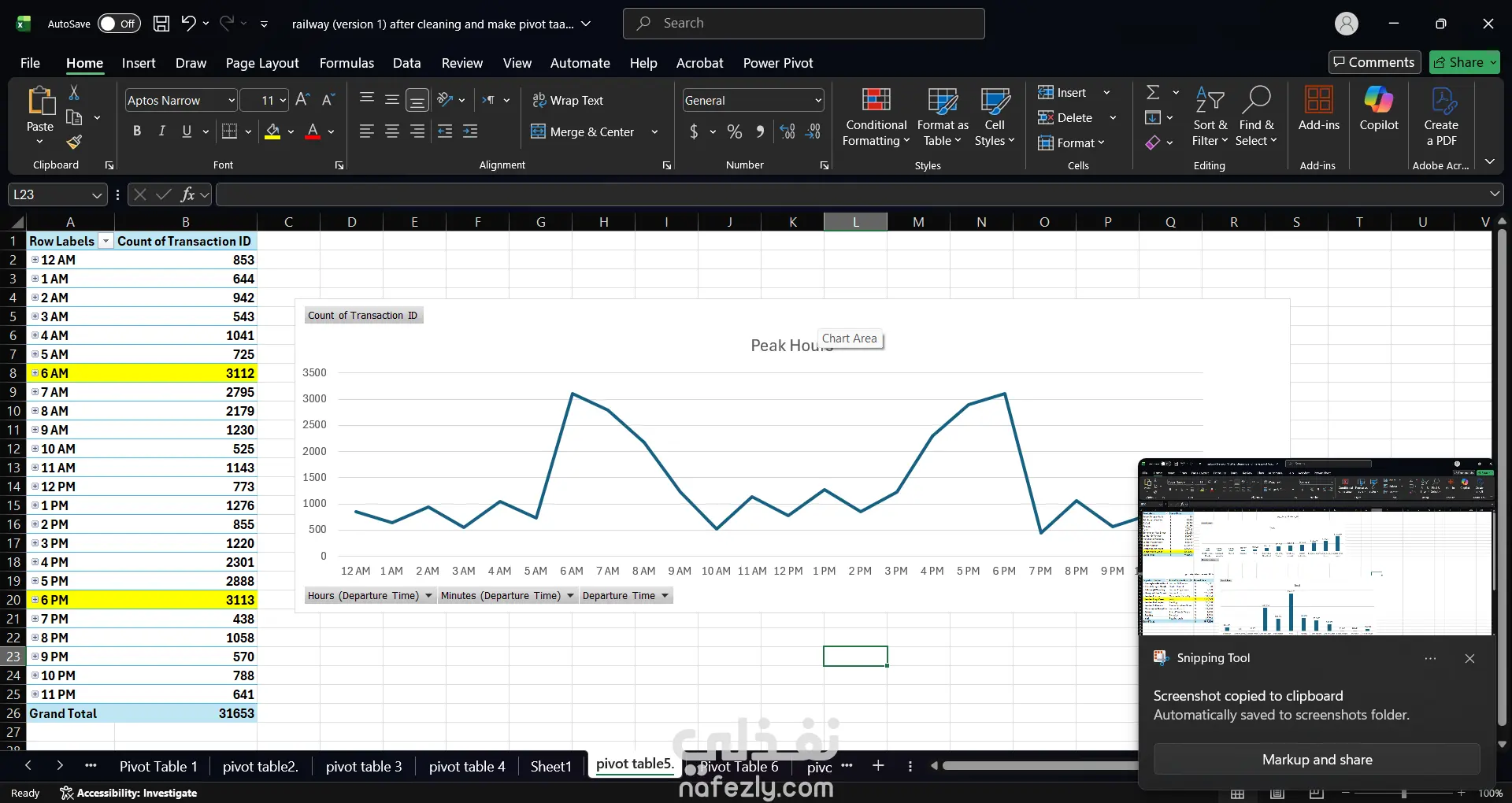The height and width of the screenshot is (803, 1512).
Task: Open the Row Labels filter dropdown
Action: coord(106,241)
